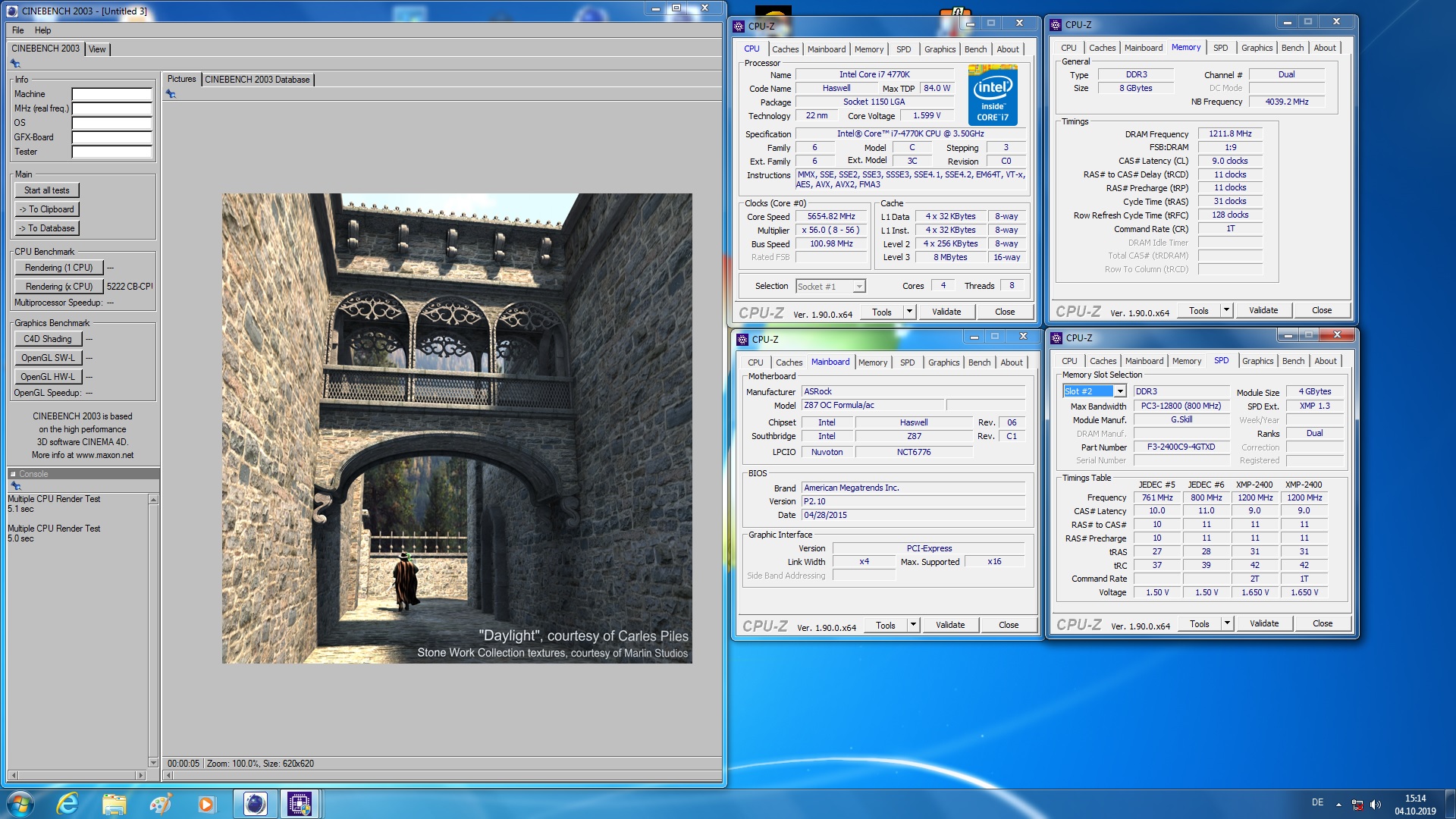This screenshot has height=819, width=1456.
Task: Switch to CINEBENCH taskbar icon
Action: click(x=256, y=804)
